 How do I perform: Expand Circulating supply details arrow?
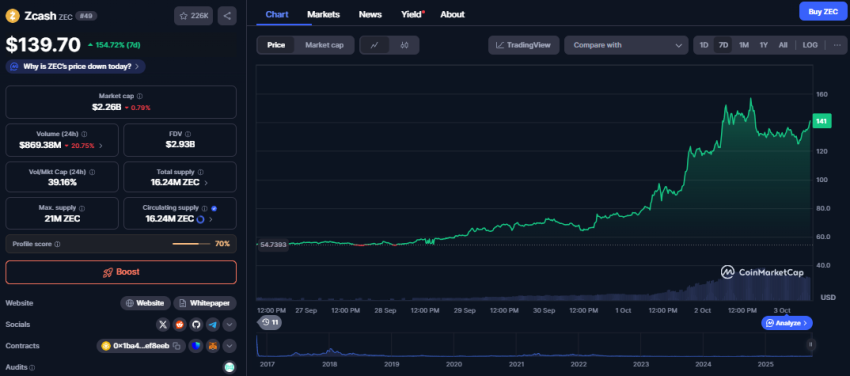pos(210,219)
